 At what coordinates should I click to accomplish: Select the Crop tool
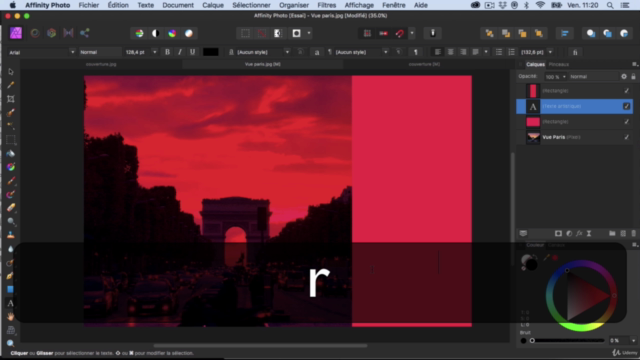11,99
